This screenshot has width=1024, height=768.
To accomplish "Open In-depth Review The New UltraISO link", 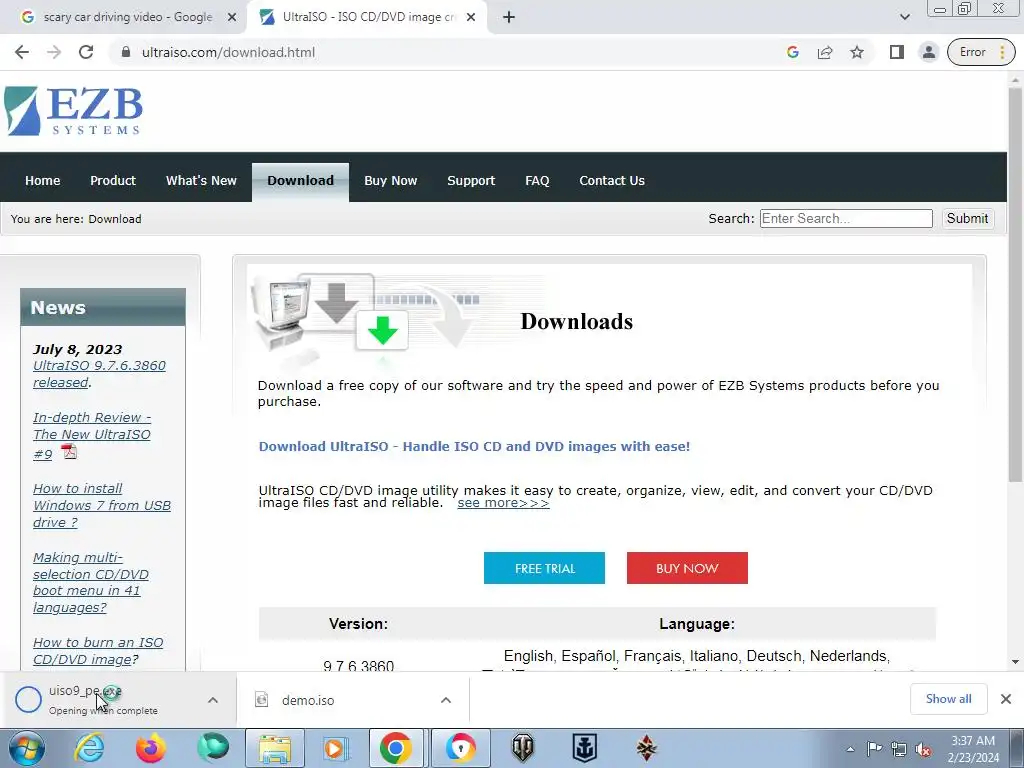I will [92, 436].
